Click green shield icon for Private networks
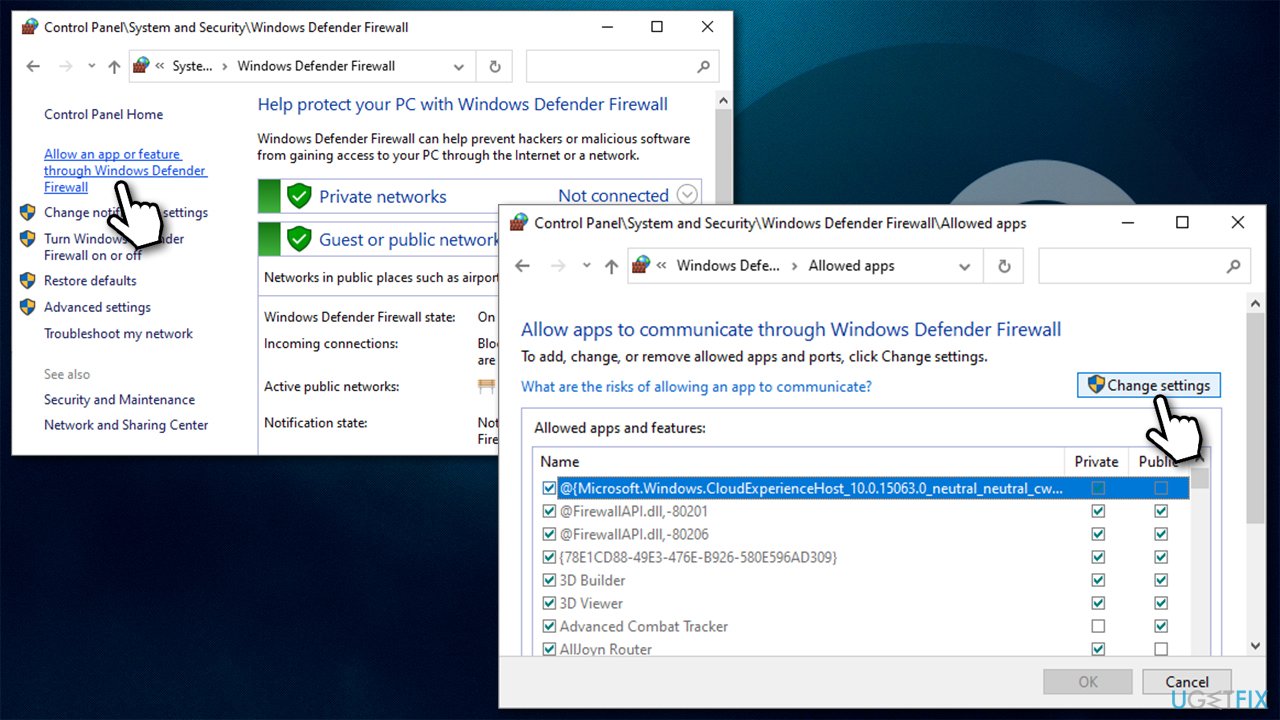The width and height of the screenshot is (1280, 720). point(299,196)
